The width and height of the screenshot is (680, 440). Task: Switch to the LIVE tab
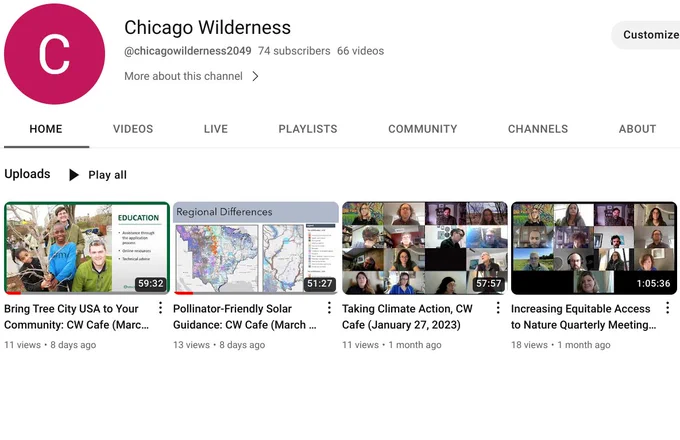(x=216, y=129)
